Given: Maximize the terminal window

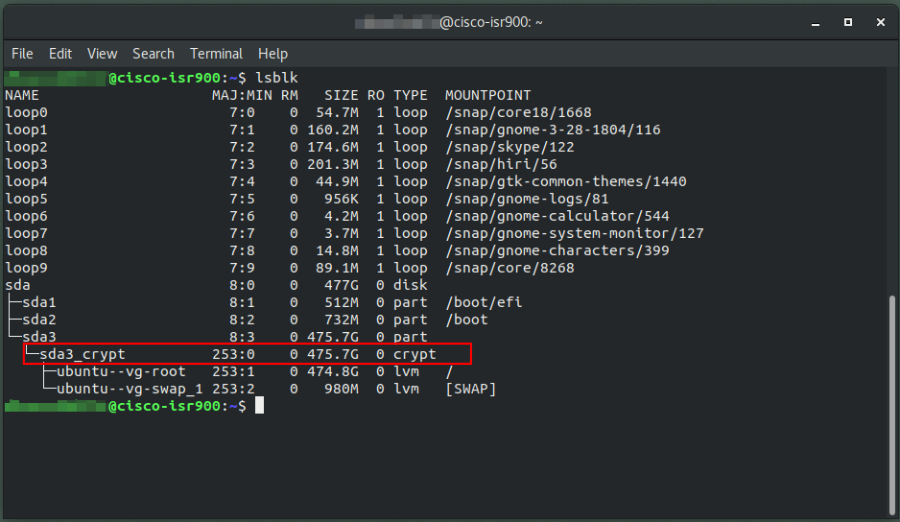Looking at the screenshot, I should pos(848,22).
